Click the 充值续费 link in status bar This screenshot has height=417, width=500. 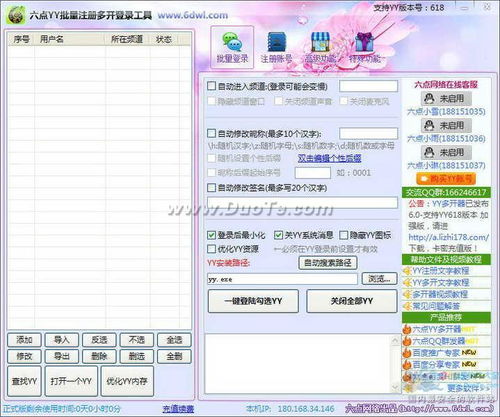[178, 409]
